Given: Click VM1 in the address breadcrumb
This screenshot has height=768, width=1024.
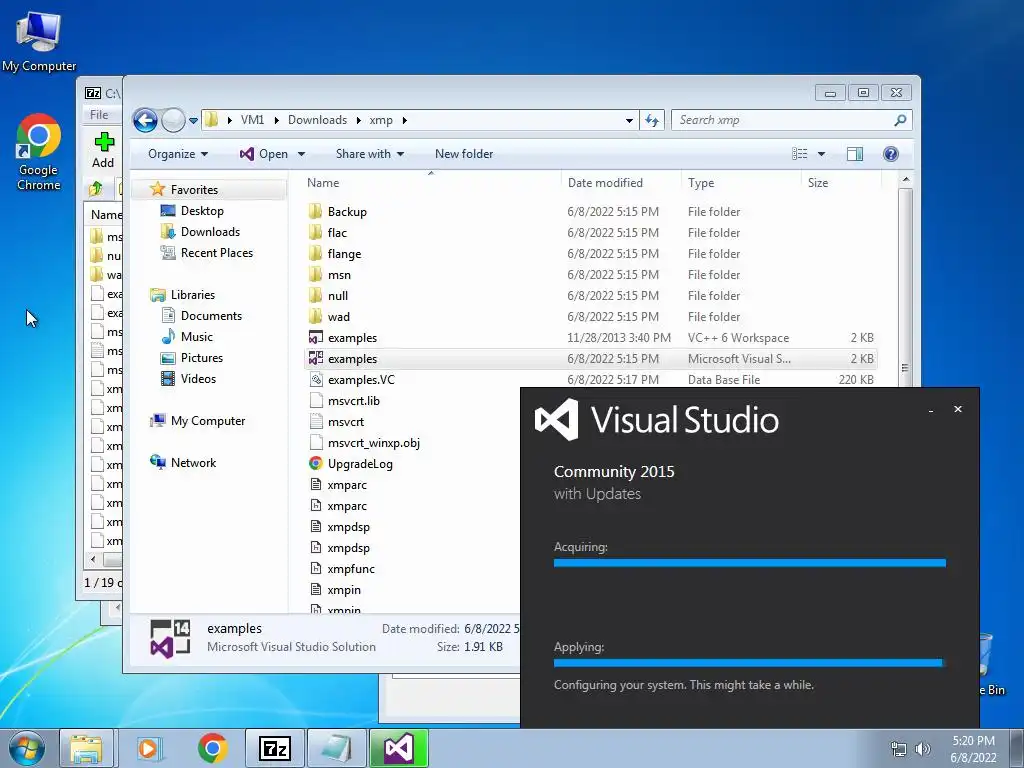Looking at the screenshot, I should point(252,120).
